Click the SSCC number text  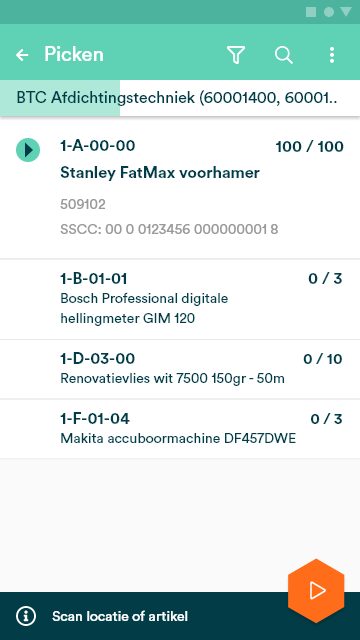tap(169, 229)
